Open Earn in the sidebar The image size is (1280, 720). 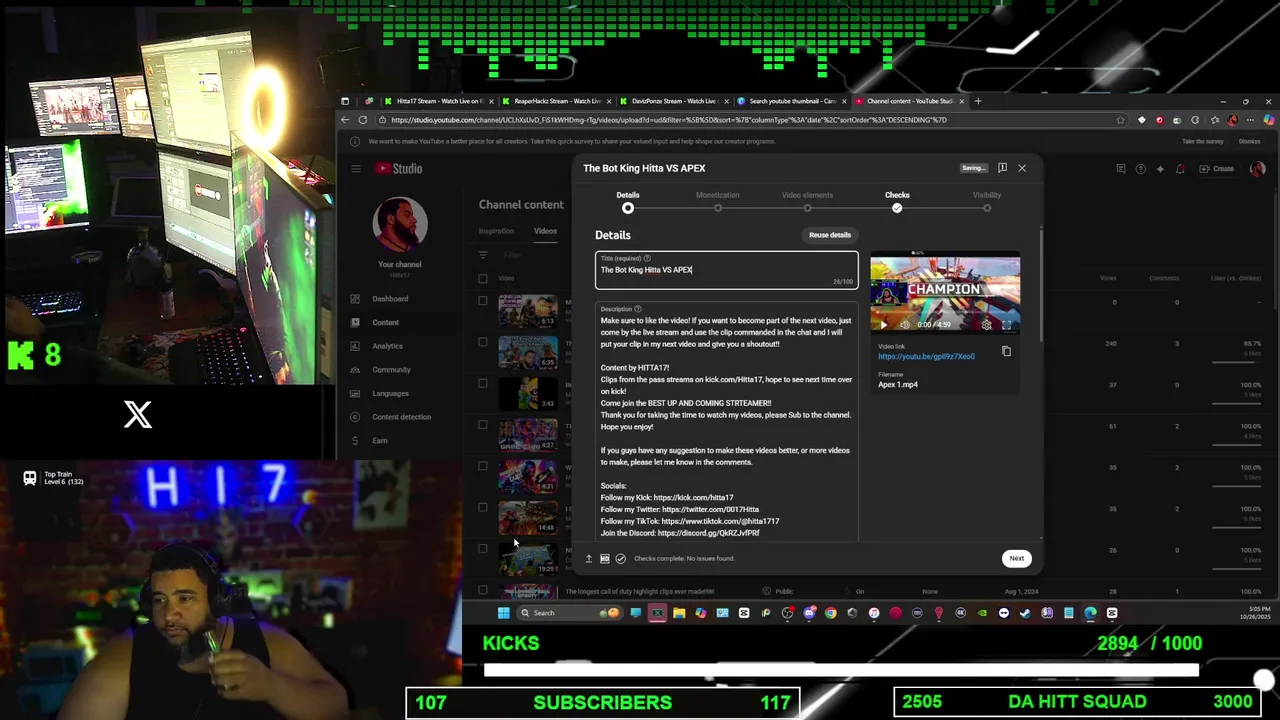point(380,441)
